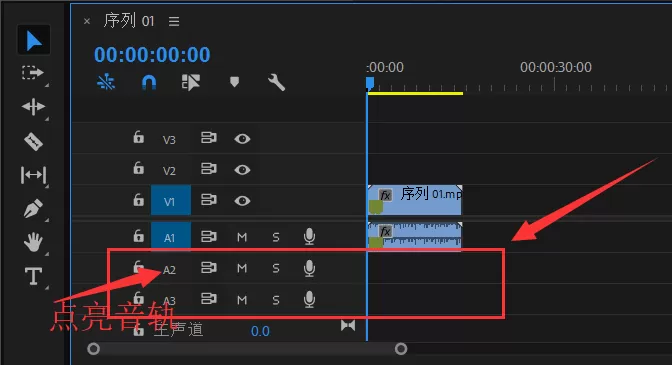This screenshot has width=672, height=365.
Task: Select the 序列 01.mp4 video clip
Action: pyautogui.click(x=415, y=200)
